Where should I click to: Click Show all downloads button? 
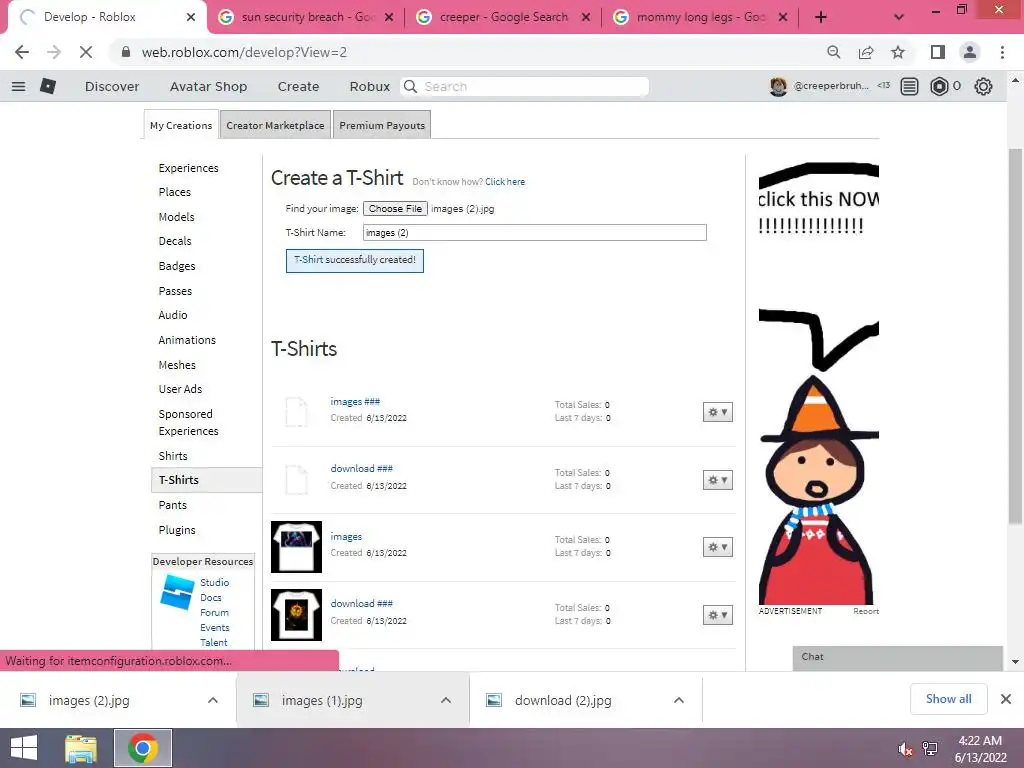click(x=948, y=699)
